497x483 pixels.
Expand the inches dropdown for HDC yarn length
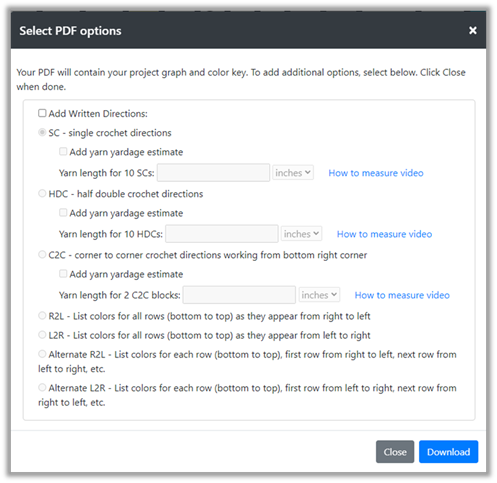point(301,233)
